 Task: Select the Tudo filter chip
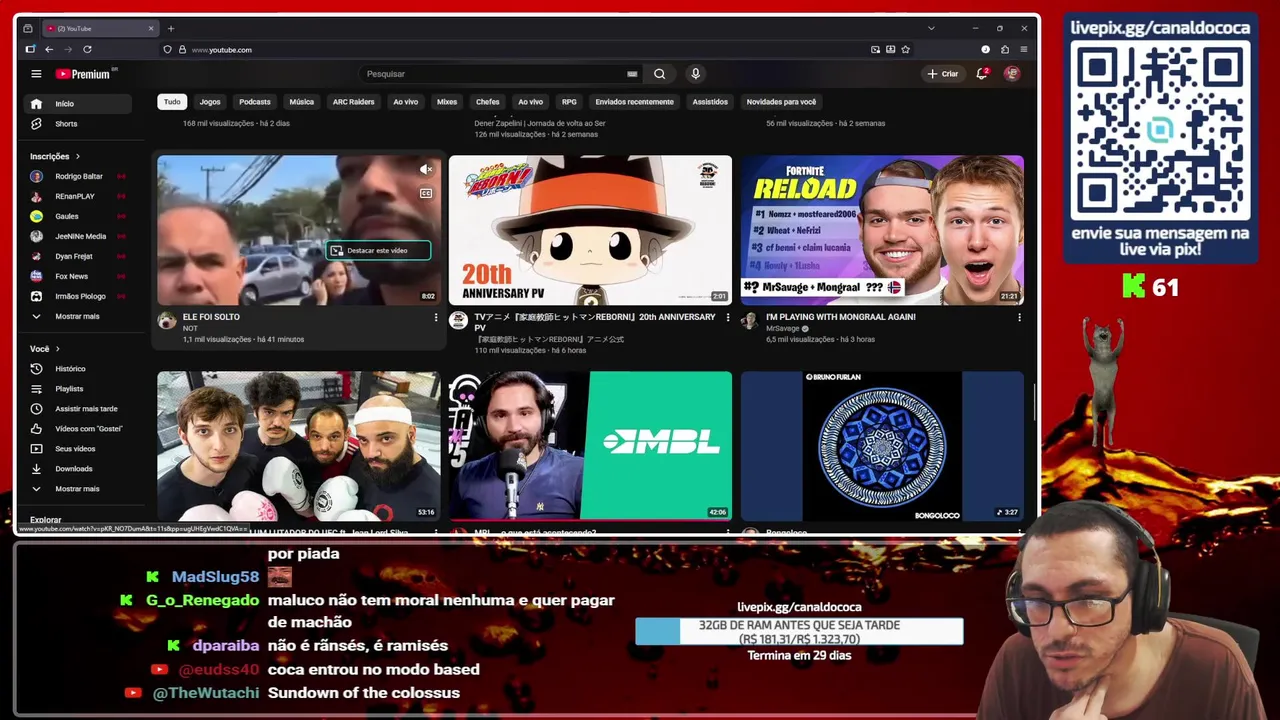click(x=172, y=102)
